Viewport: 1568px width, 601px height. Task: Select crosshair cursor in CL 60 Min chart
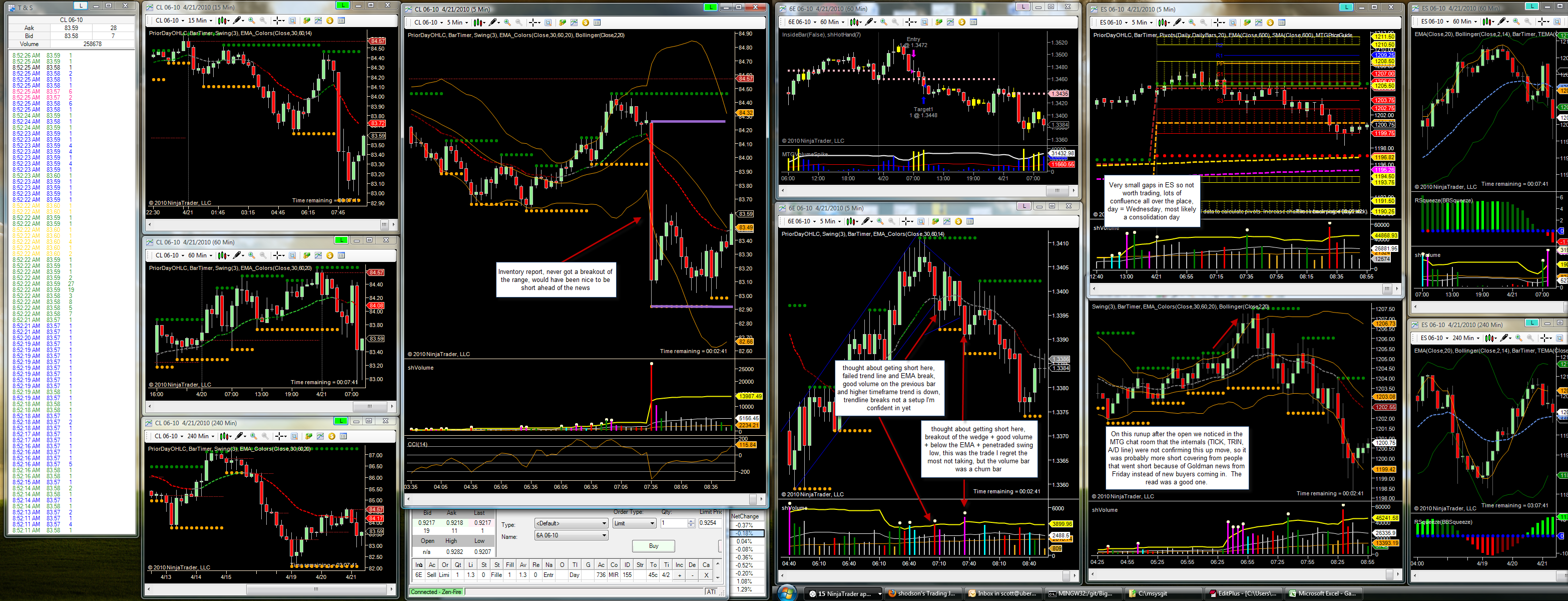(278, 256)
